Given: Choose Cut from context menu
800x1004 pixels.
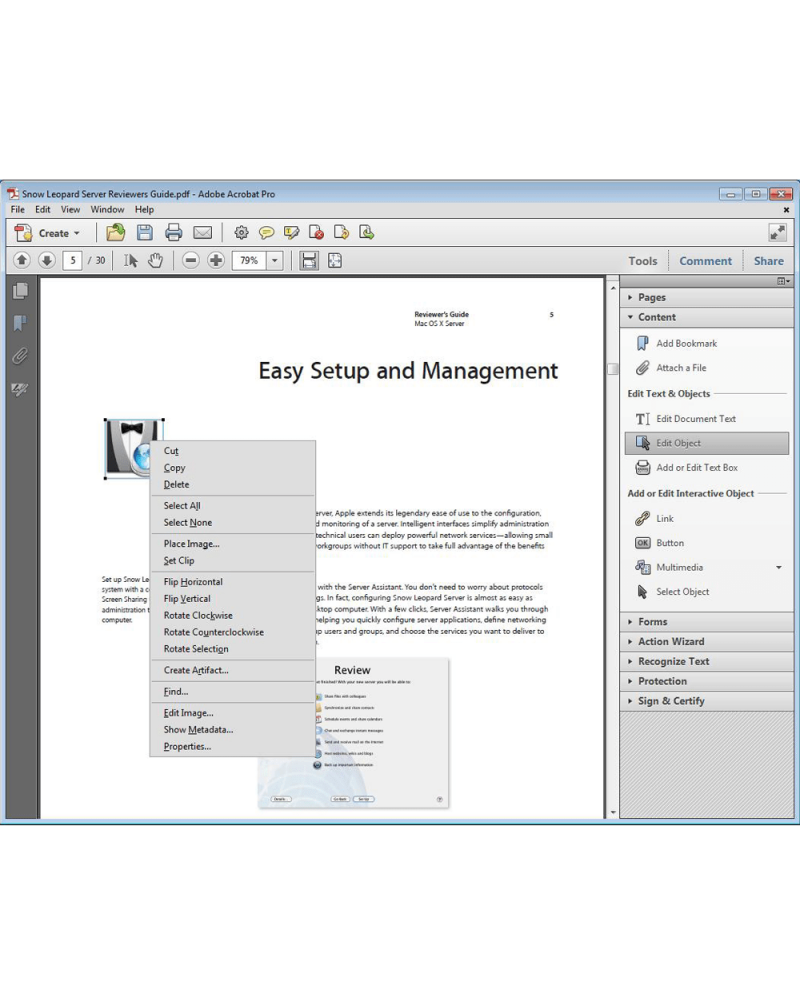Looking at the screenshot, I should pyautogui.click(x=233, y=451).
